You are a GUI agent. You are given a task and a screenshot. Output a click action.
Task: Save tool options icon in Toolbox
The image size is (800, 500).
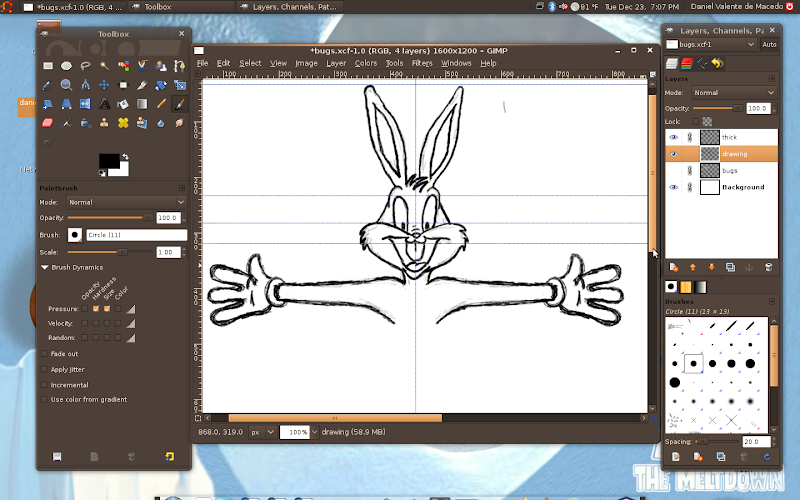(x=57, y=457)
